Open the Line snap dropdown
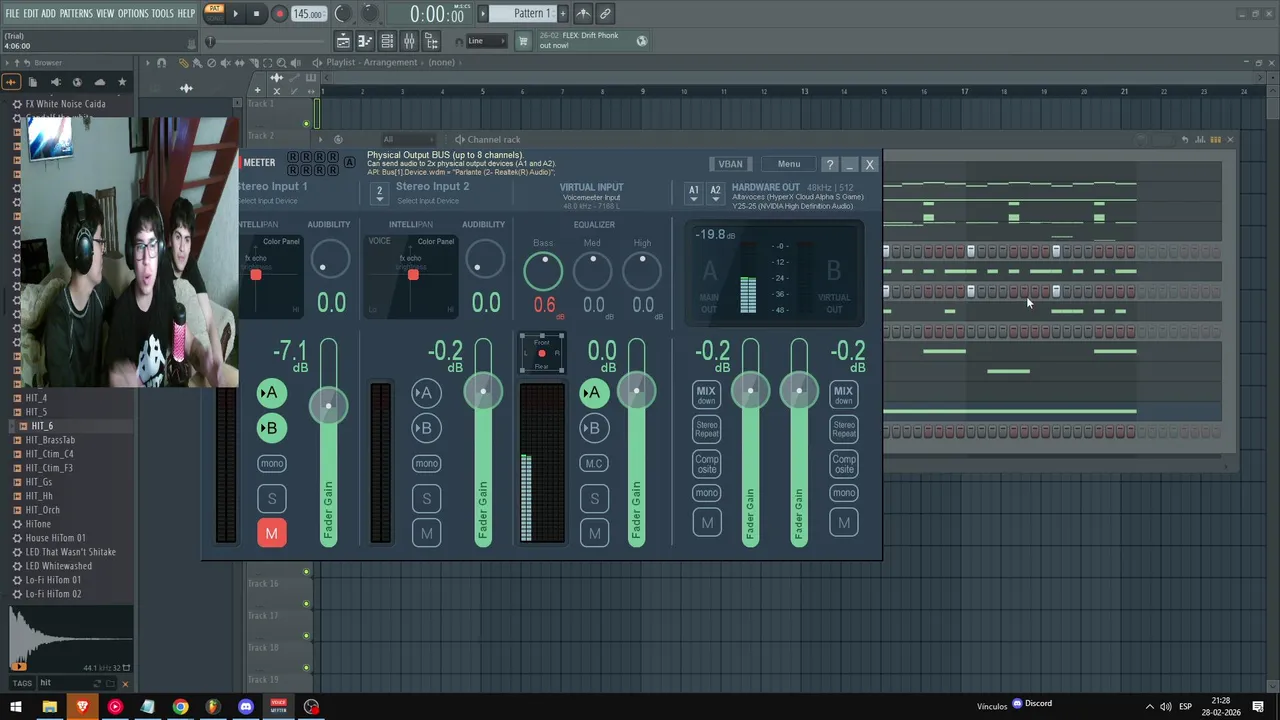This screenshot has height=720, width=1280. coord(486,41)
